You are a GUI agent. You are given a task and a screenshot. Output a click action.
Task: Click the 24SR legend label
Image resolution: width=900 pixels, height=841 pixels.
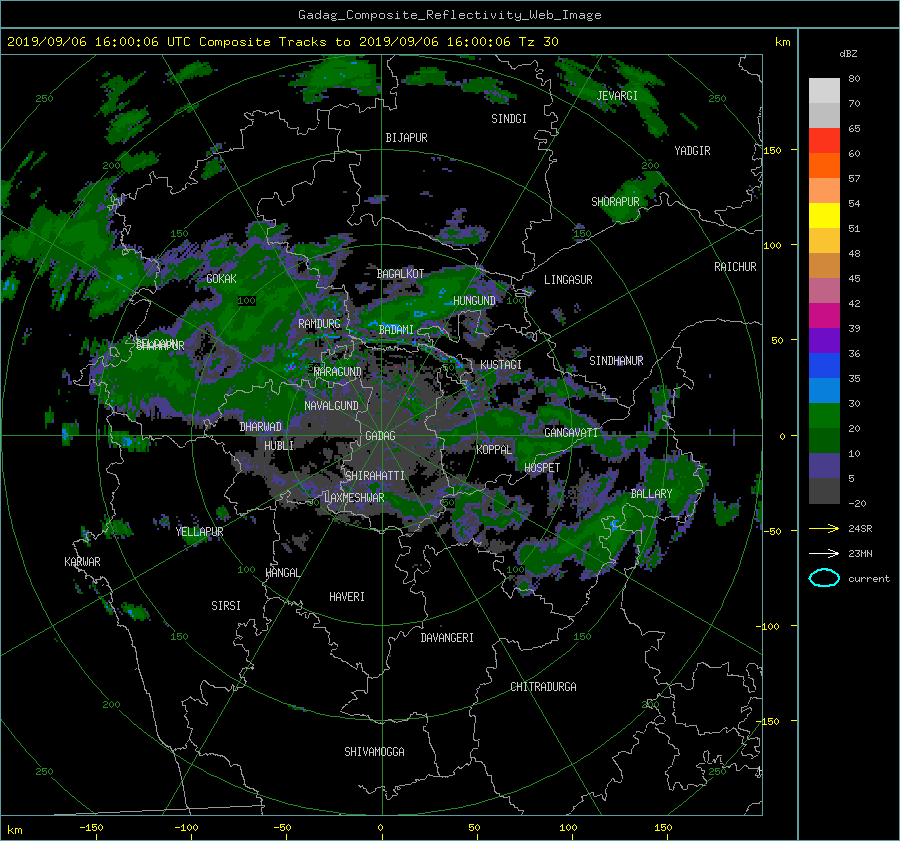[x=860, y=529]
